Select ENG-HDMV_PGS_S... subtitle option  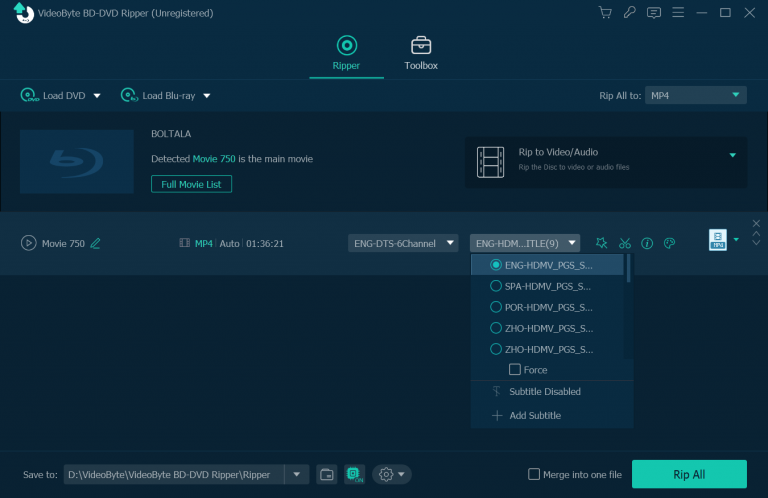[x=547, y=265]
